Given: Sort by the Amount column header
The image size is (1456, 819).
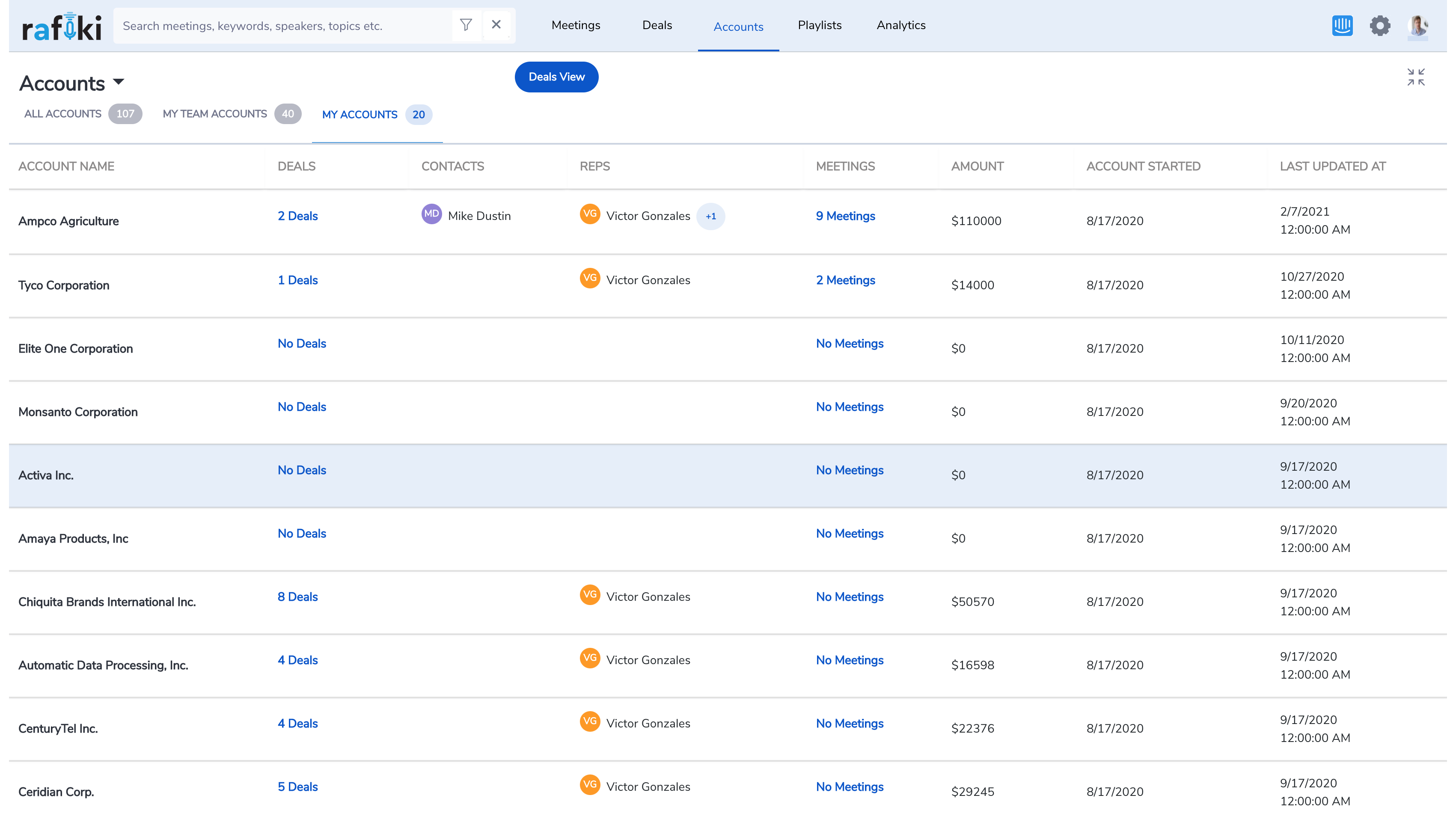Looking at the screenshot, I should click(x=977, y=166).
